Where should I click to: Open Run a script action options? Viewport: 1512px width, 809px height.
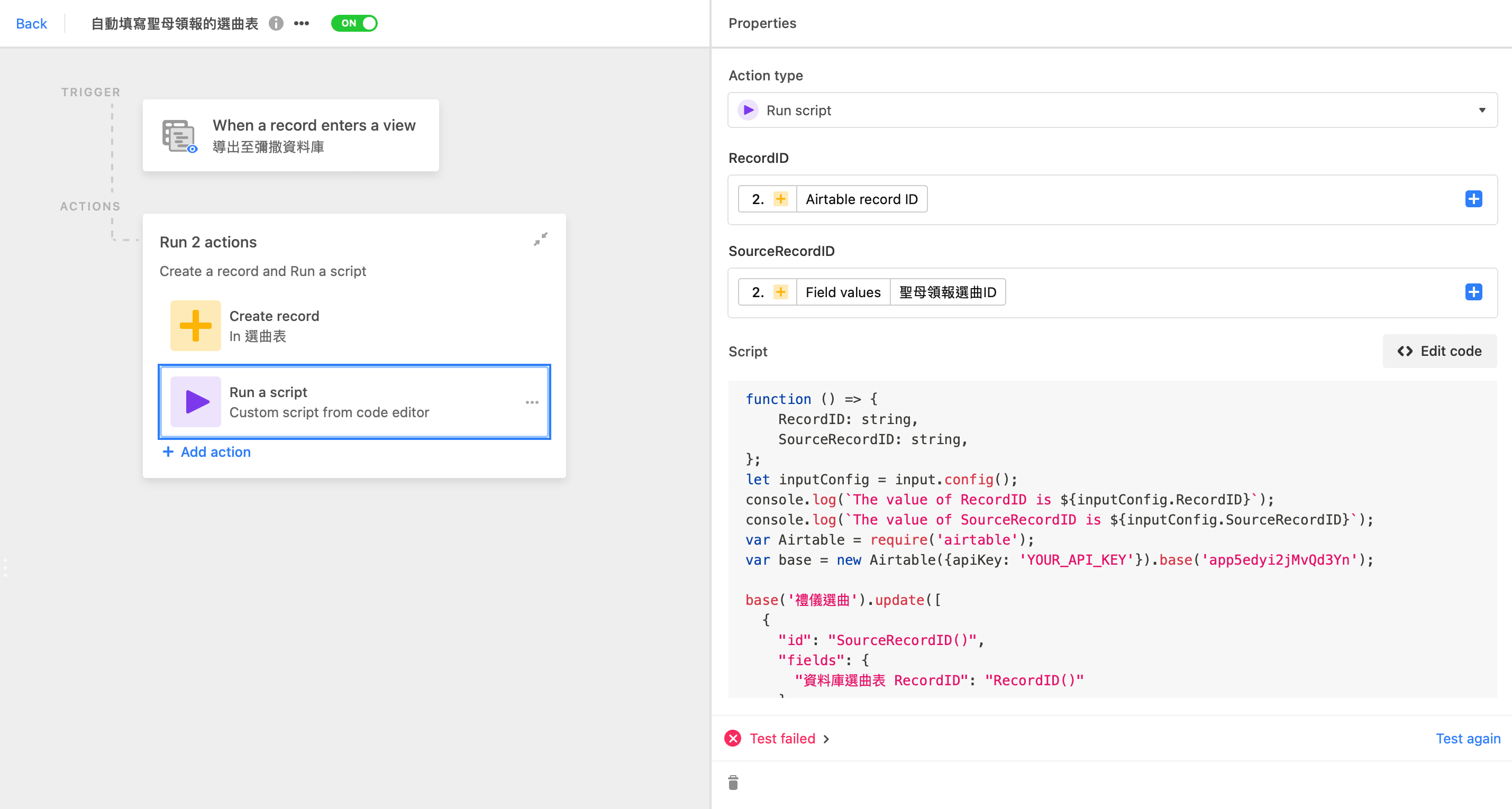pyautogui.click(x=532, y=402)
